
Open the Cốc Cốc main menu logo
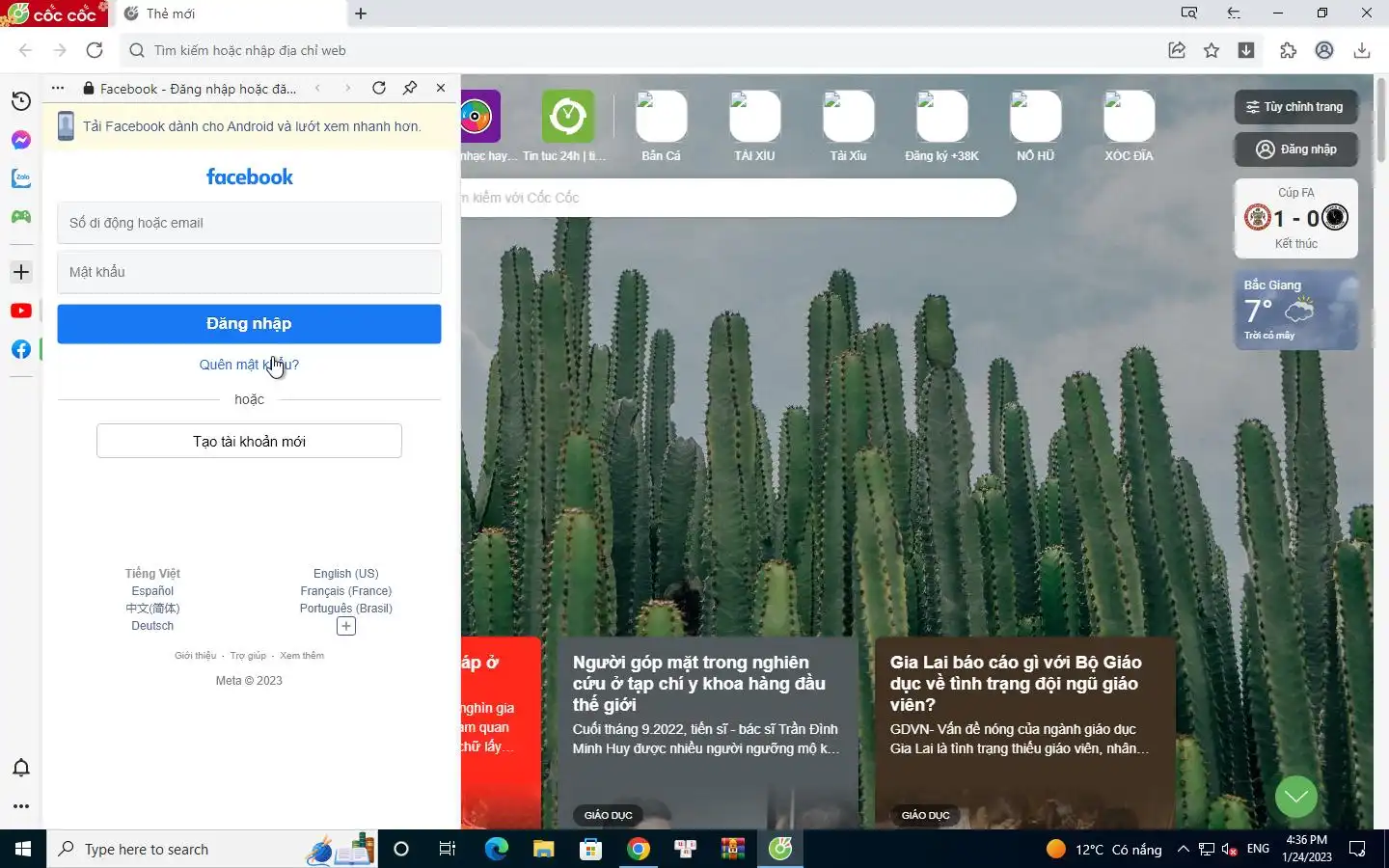[x=55, y=14]
